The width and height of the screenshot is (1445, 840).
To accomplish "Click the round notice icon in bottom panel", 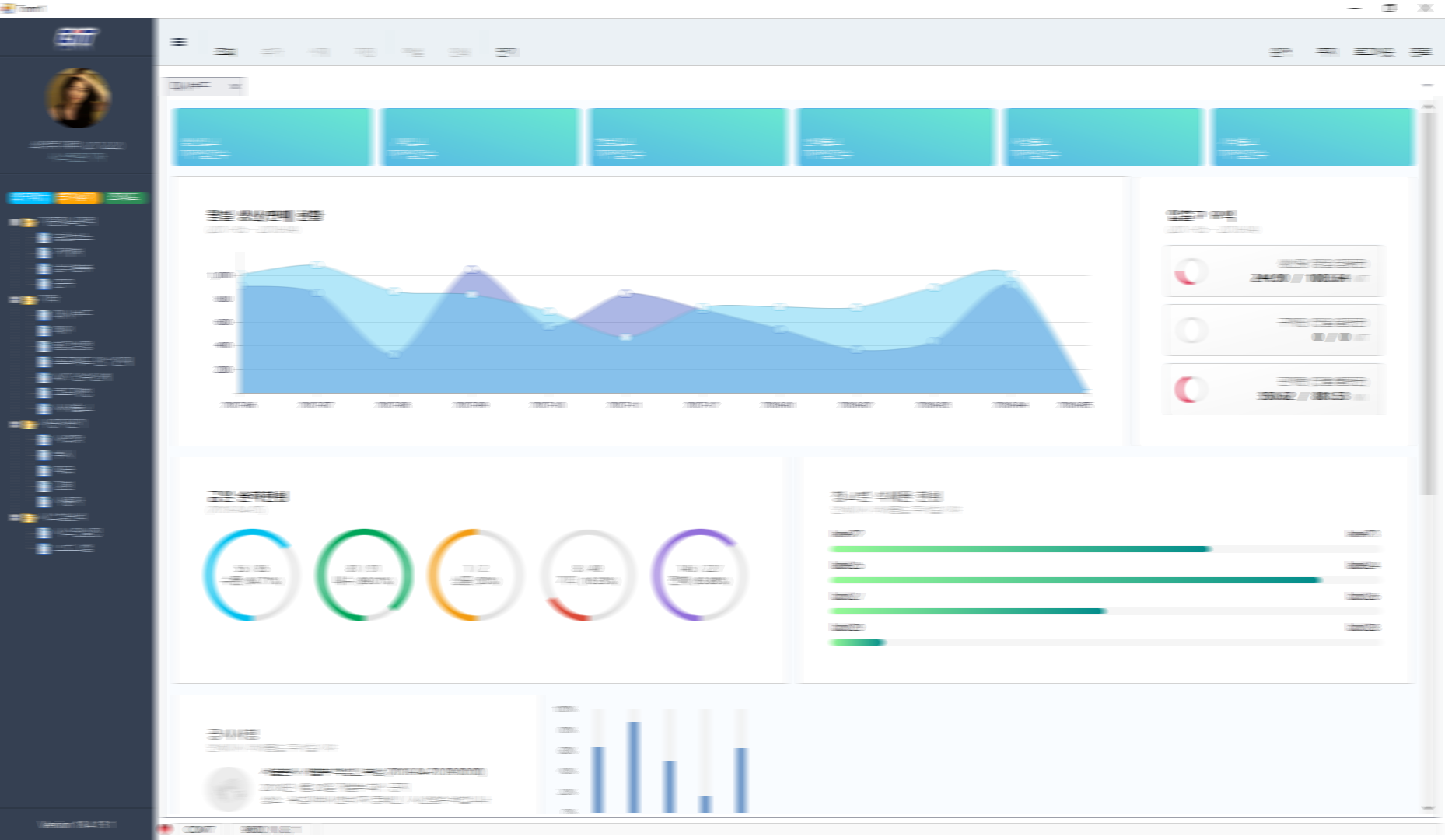I will pyautogui.click(x=228, y=789).
